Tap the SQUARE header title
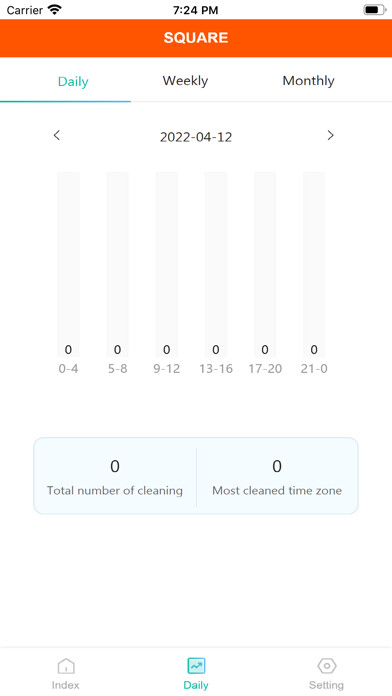The width and height of the screenshot is (392, 696). point(196,38)
